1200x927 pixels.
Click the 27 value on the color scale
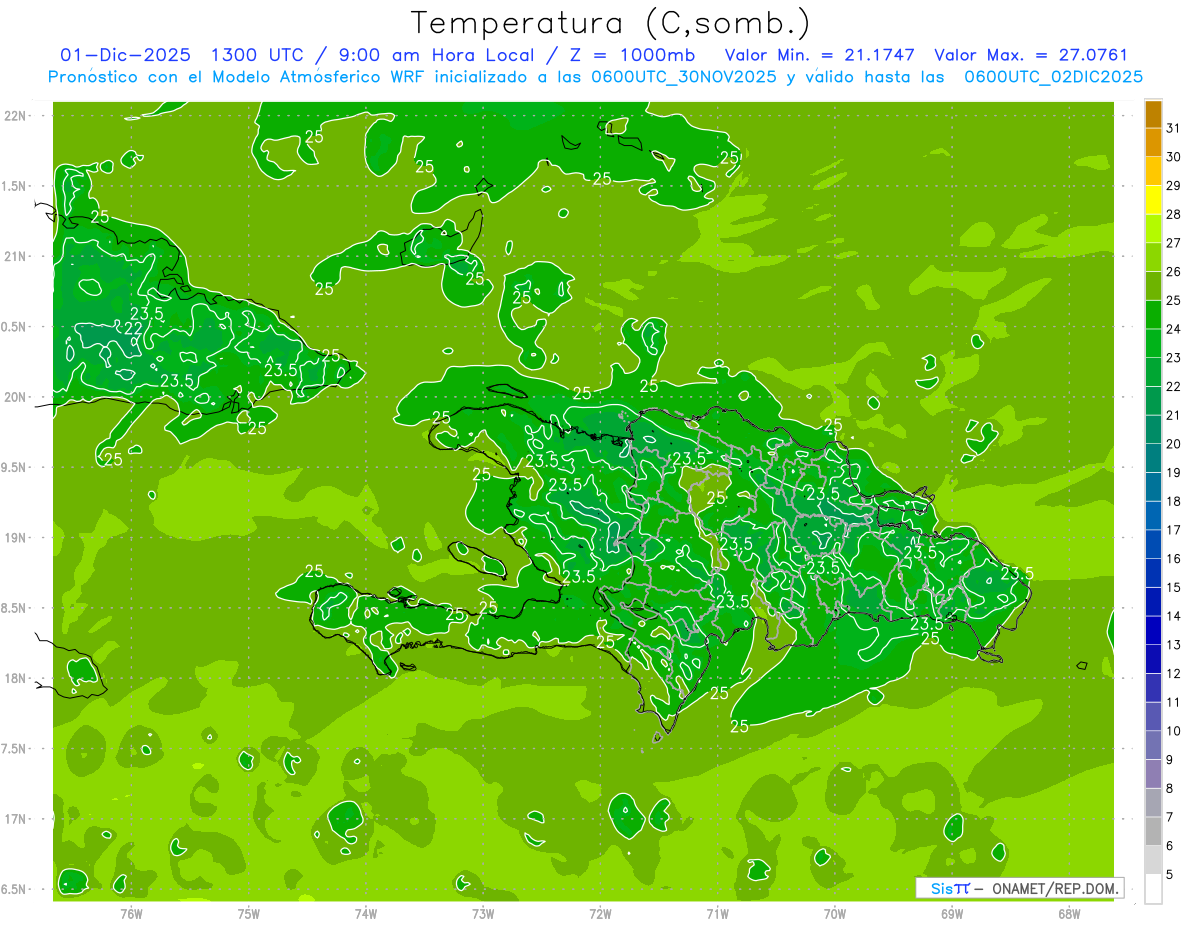(1174, 243)
